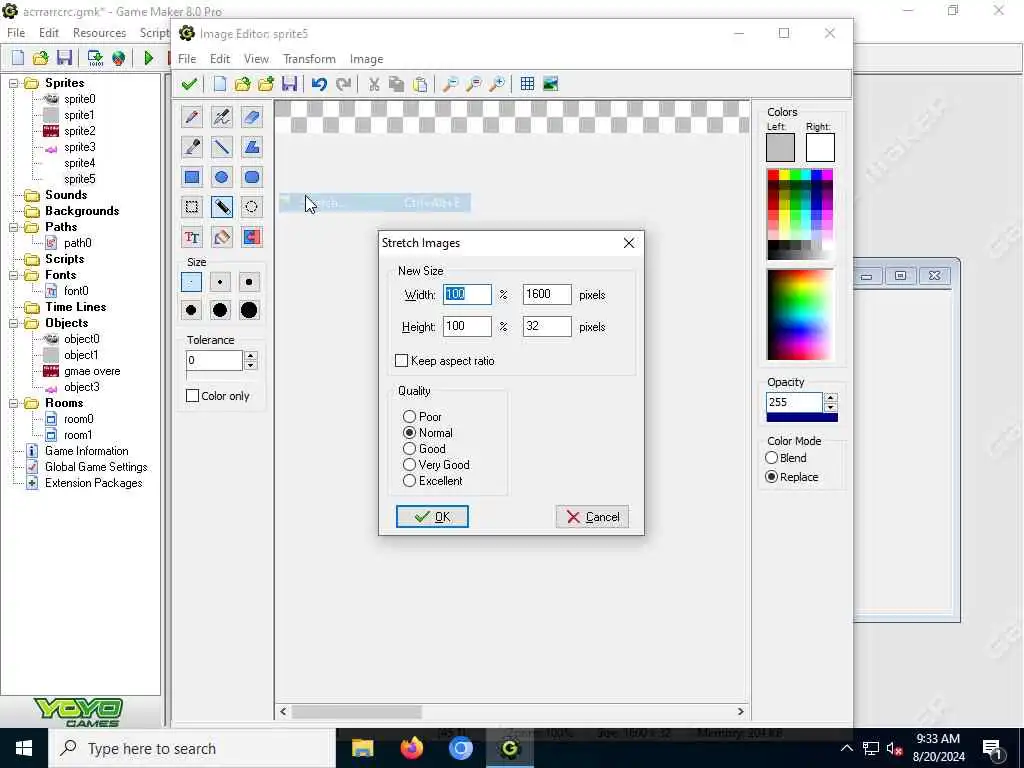This screenshot has height=768, width=1024.
Task: Open the Image Editor File menu
Action: [187, 59]
